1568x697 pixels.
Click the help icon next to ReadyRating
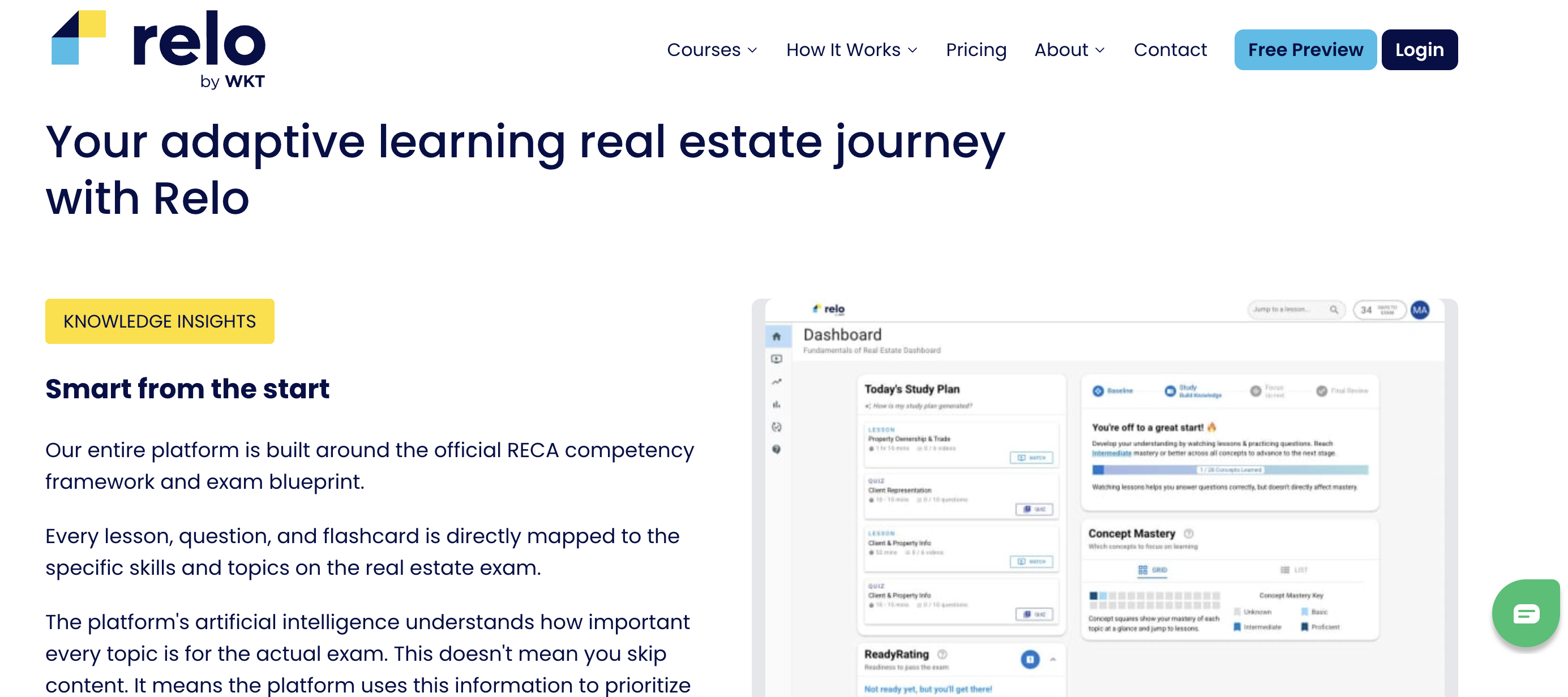(x=942, y=655)
